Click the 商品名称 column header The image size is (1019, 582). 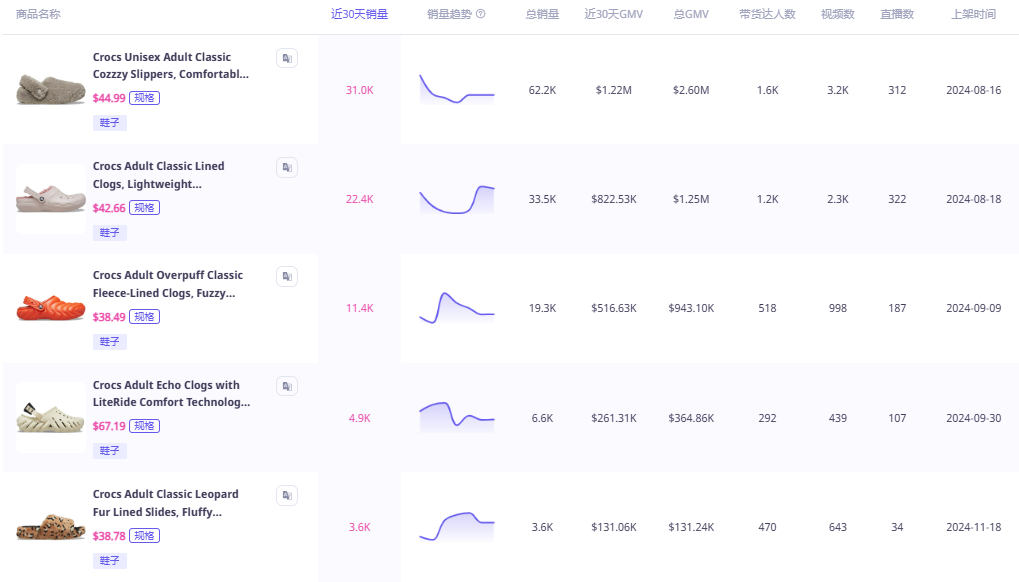pos(38,14)
